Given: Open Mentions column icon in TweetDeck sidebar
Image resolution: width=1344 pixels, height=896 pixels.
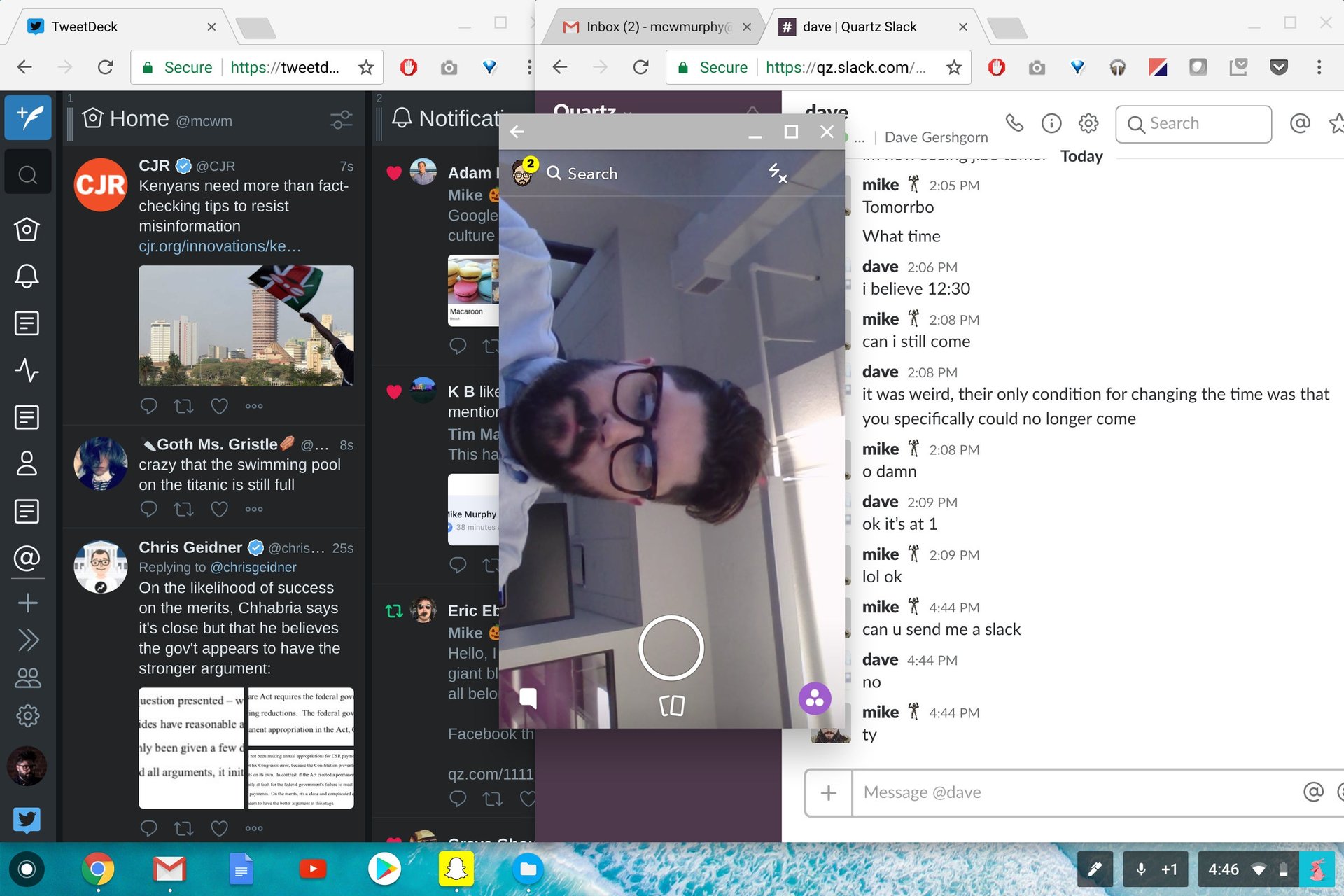Looking at the screenshot, I should [27, 558].
